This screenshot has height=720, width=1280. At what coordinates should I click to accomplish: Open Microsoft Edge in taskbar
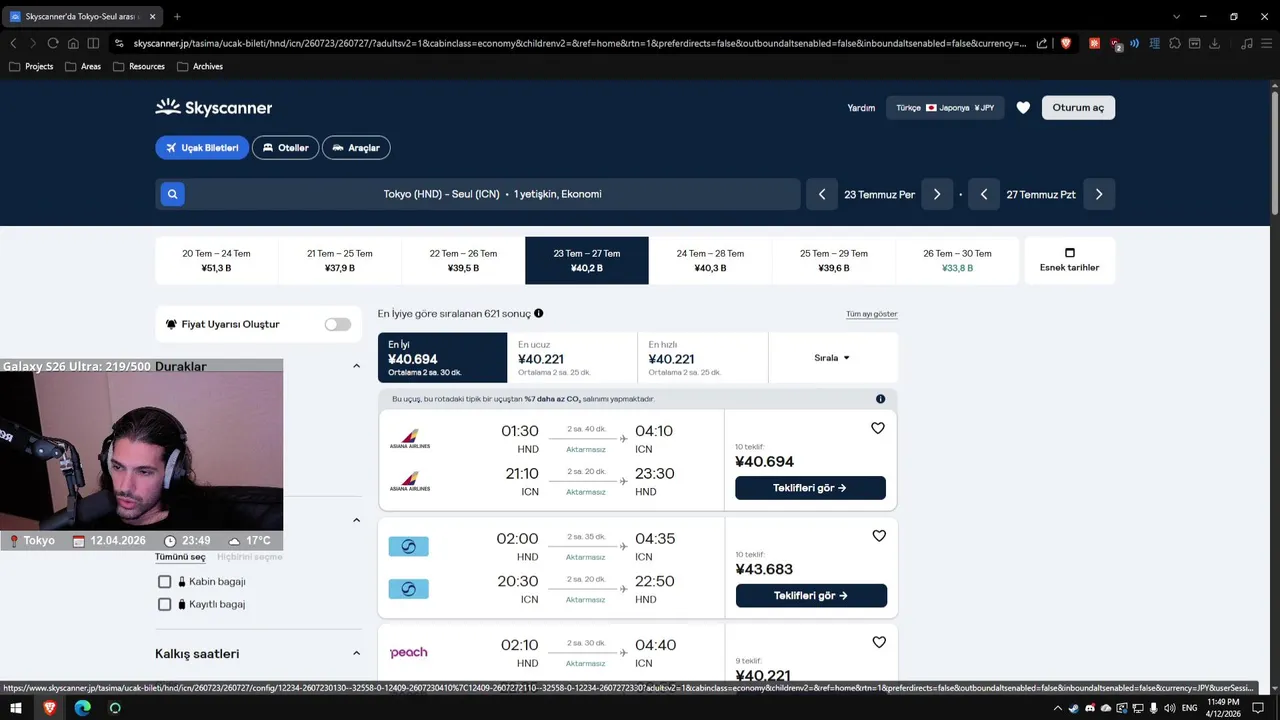click(82, 708)
